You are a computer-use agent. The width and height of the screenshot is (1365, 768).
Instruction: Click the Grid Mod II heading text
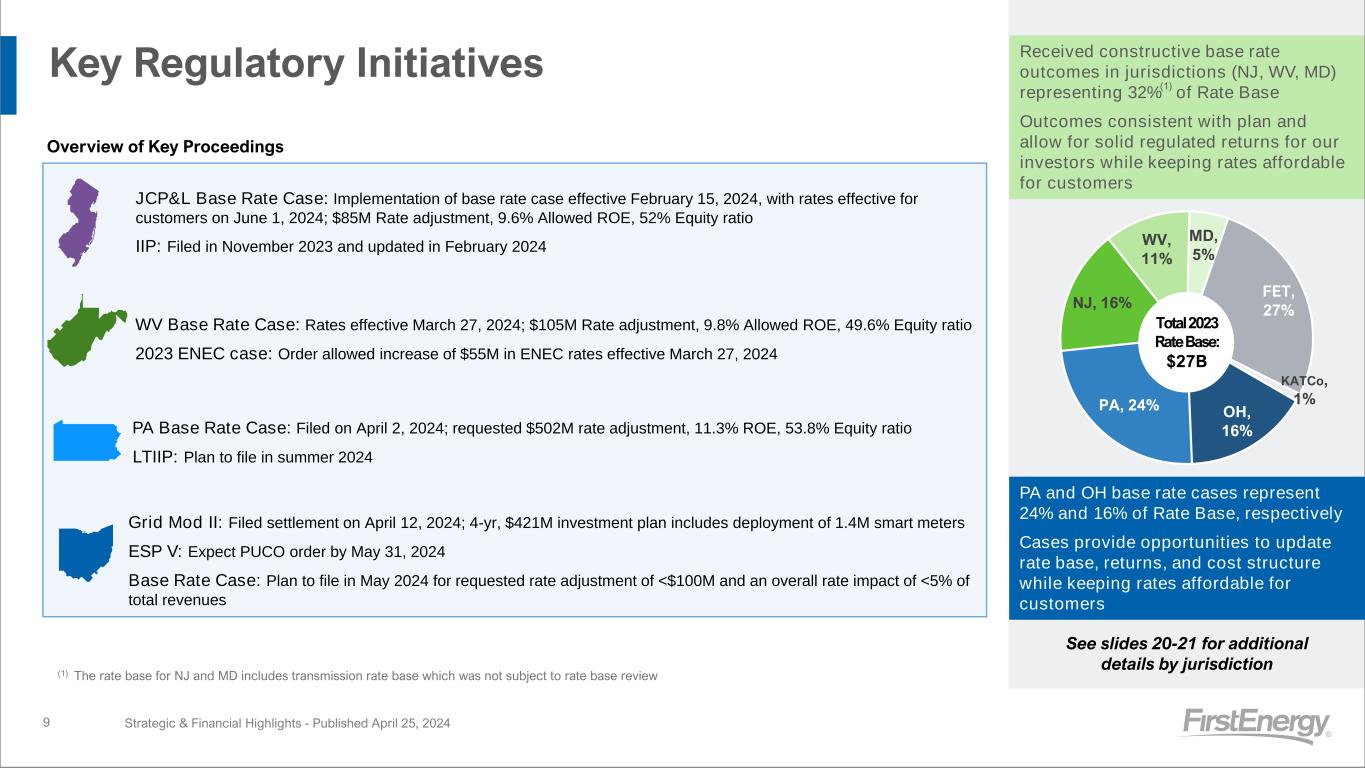176,522
